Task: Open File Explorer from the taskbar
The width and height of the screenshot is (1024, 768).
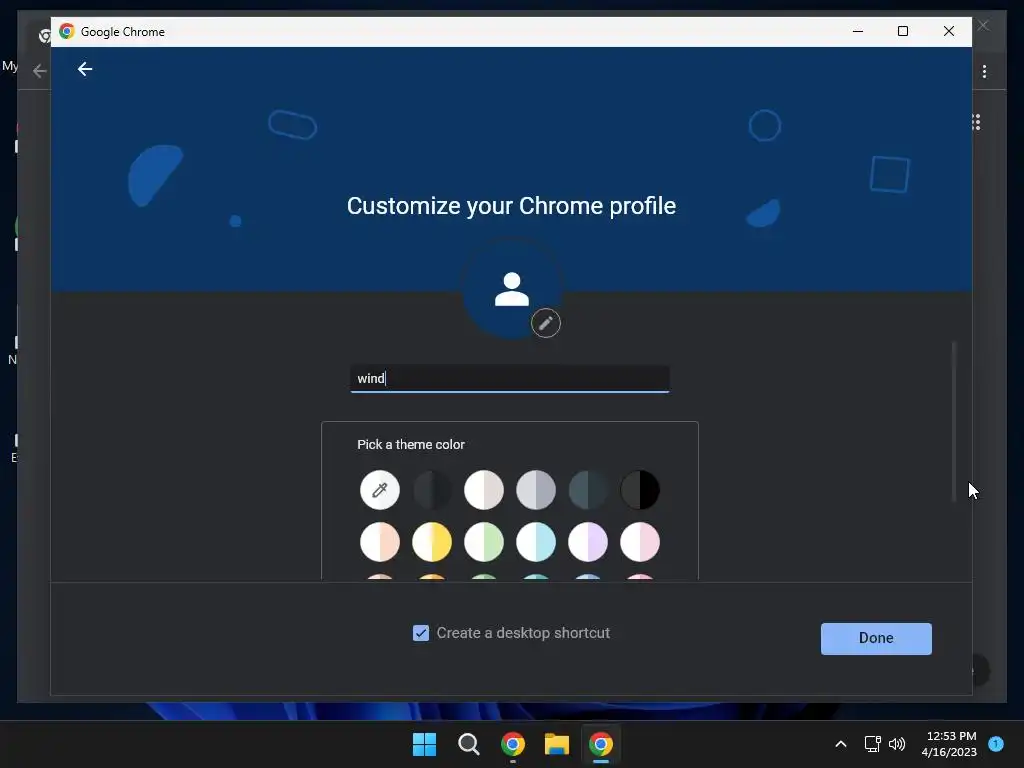Action: pyautogui.click(x=557, y=744)
